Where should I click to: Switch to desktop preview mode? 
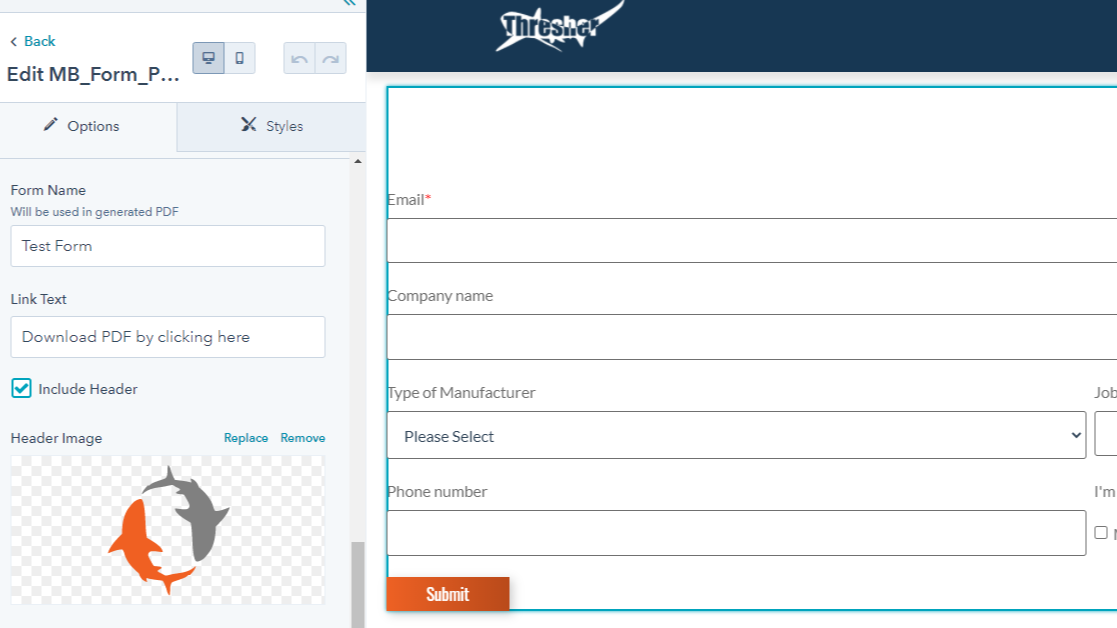coord(208,58)
